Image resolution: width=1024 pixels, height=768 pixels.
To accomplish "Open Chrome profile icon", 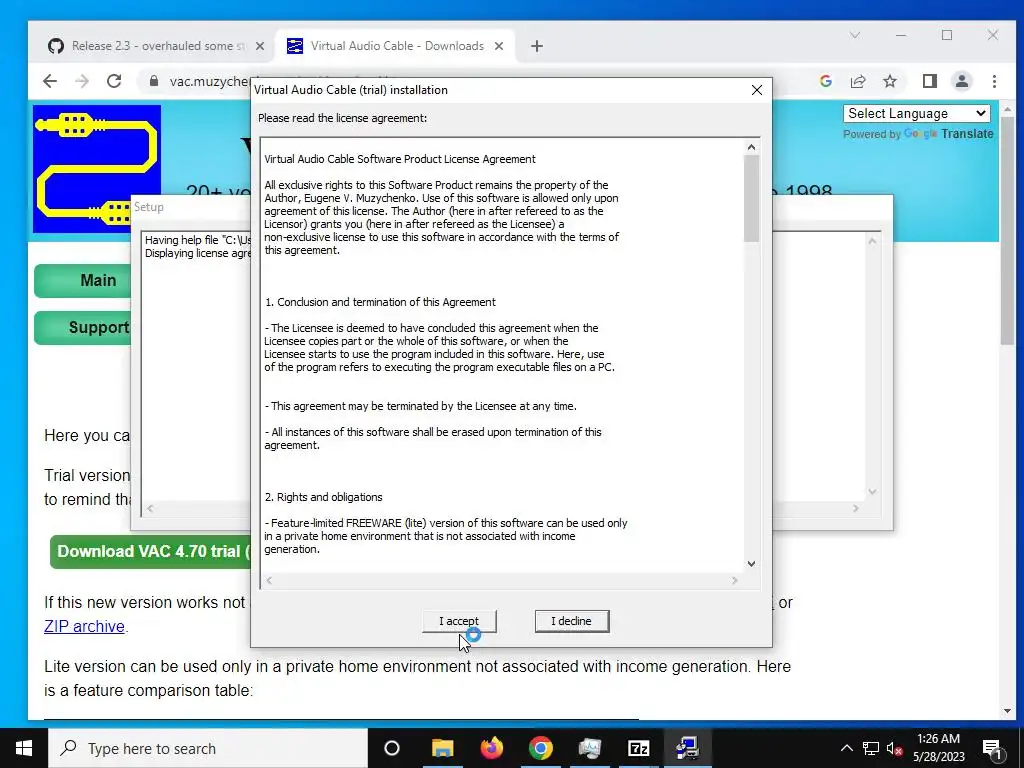I will [x=961, y=81].
